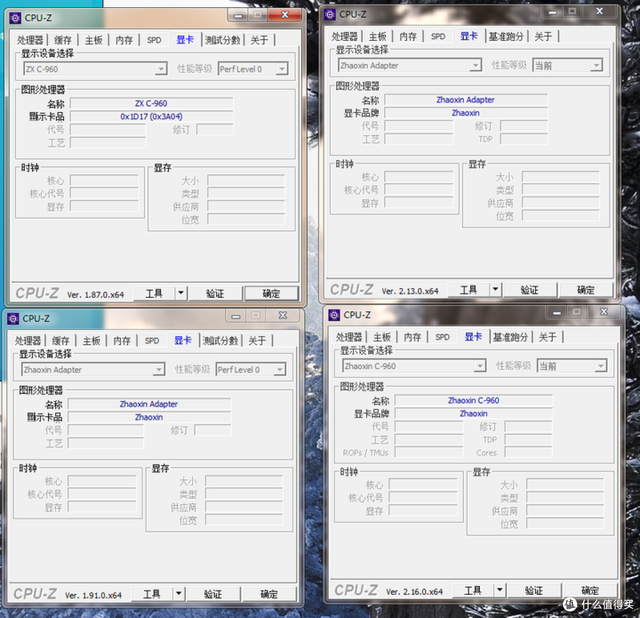Click 验证 button in Ver. 1.91.0 window

[x=213, y=594]
